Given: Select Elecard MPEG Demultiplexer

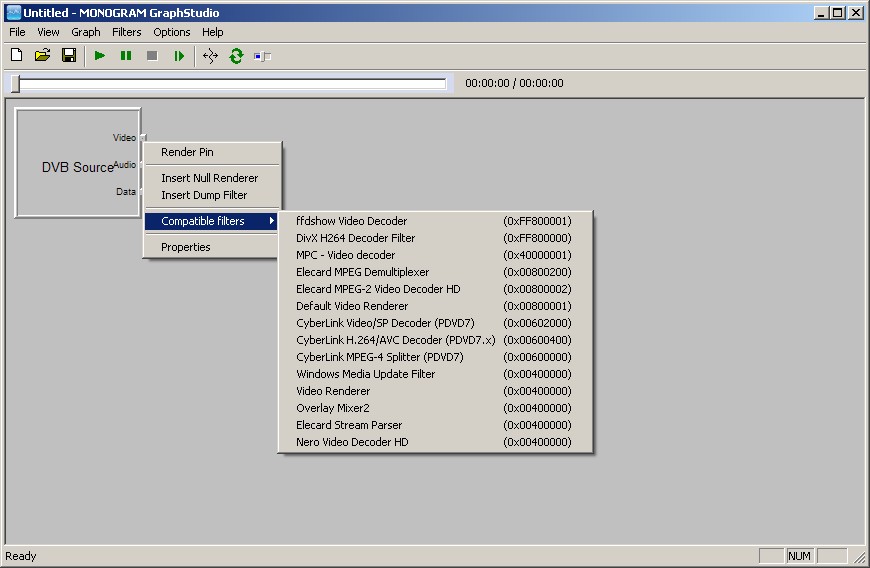Looking at the screenshot, I should tap(436, 272).
